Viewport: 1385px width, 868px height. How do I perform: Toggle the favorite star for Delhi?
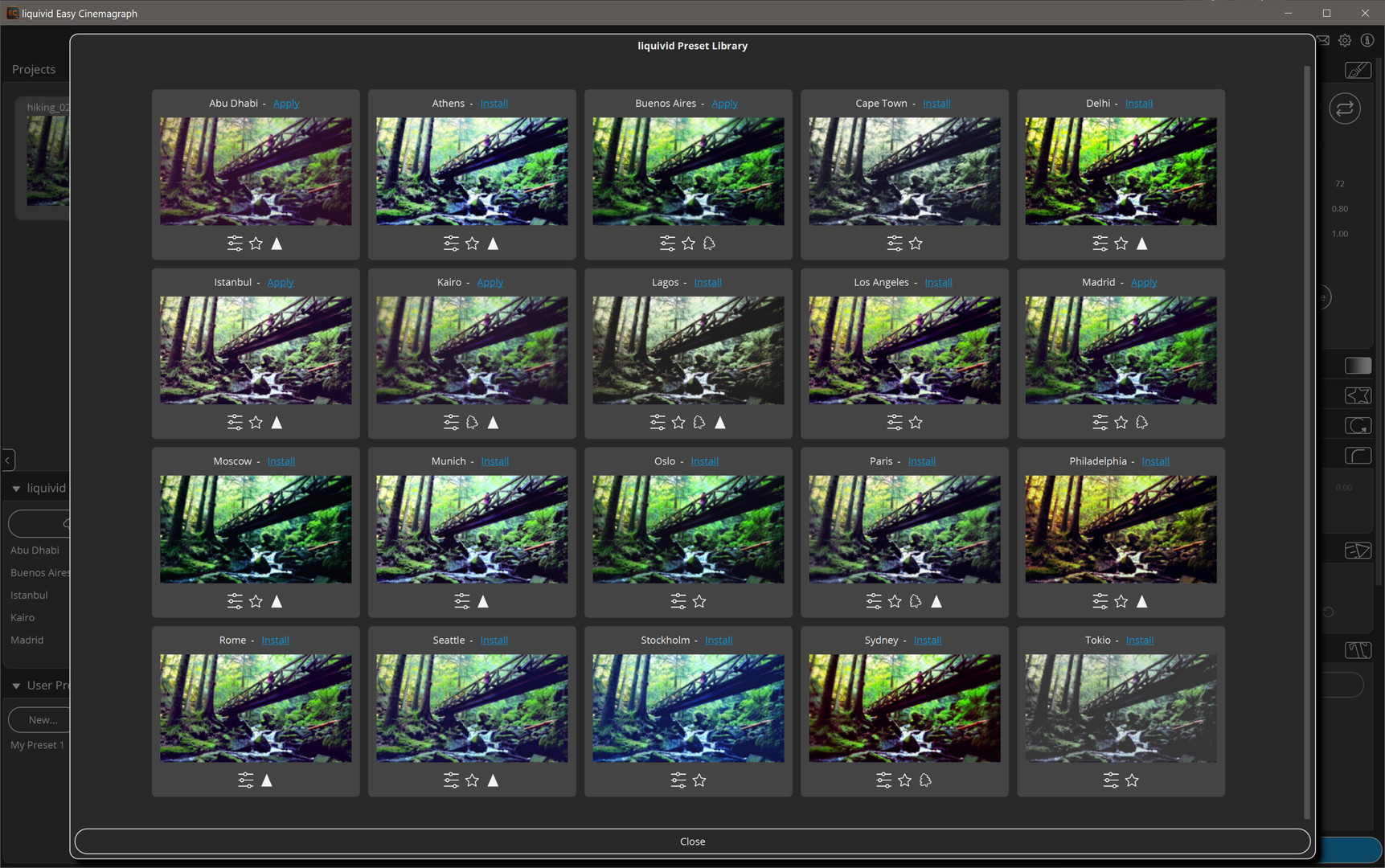pyautogui.click(x=1121, y=244)
